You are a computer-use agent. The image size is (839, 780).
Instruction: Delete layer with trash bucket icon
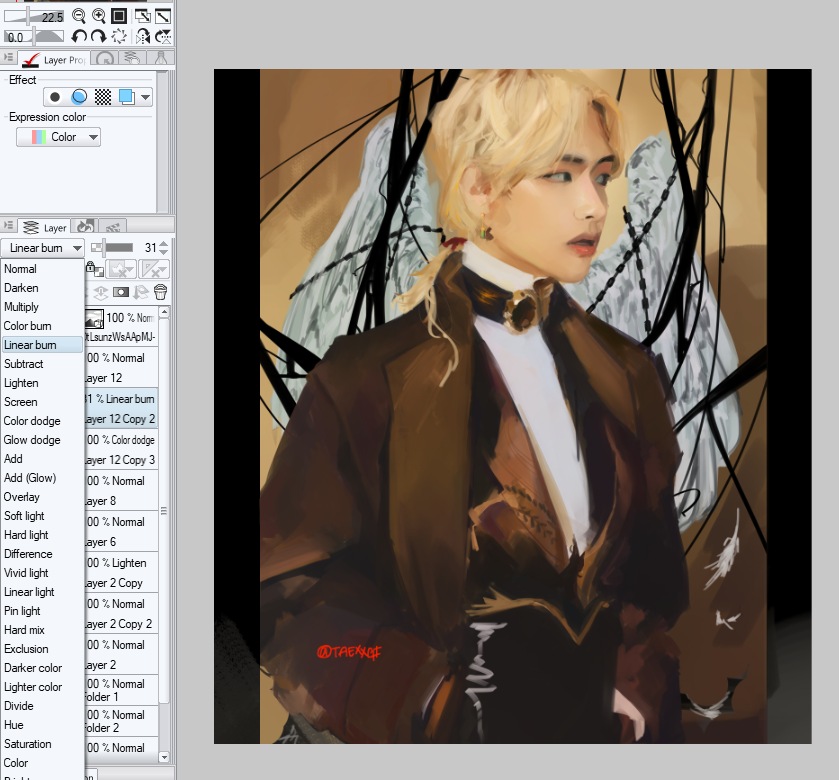(161, 292)
